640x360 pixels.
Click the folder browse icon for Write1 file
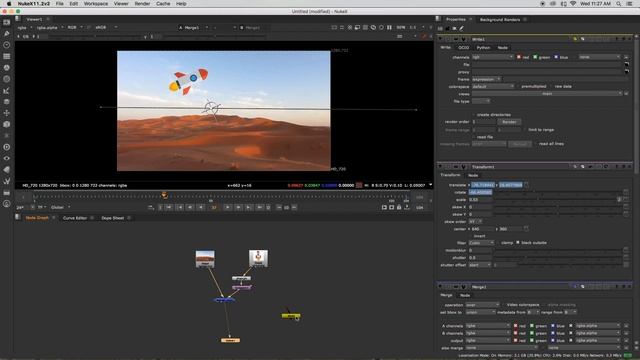pyautogui.click(x=627, y=64)
